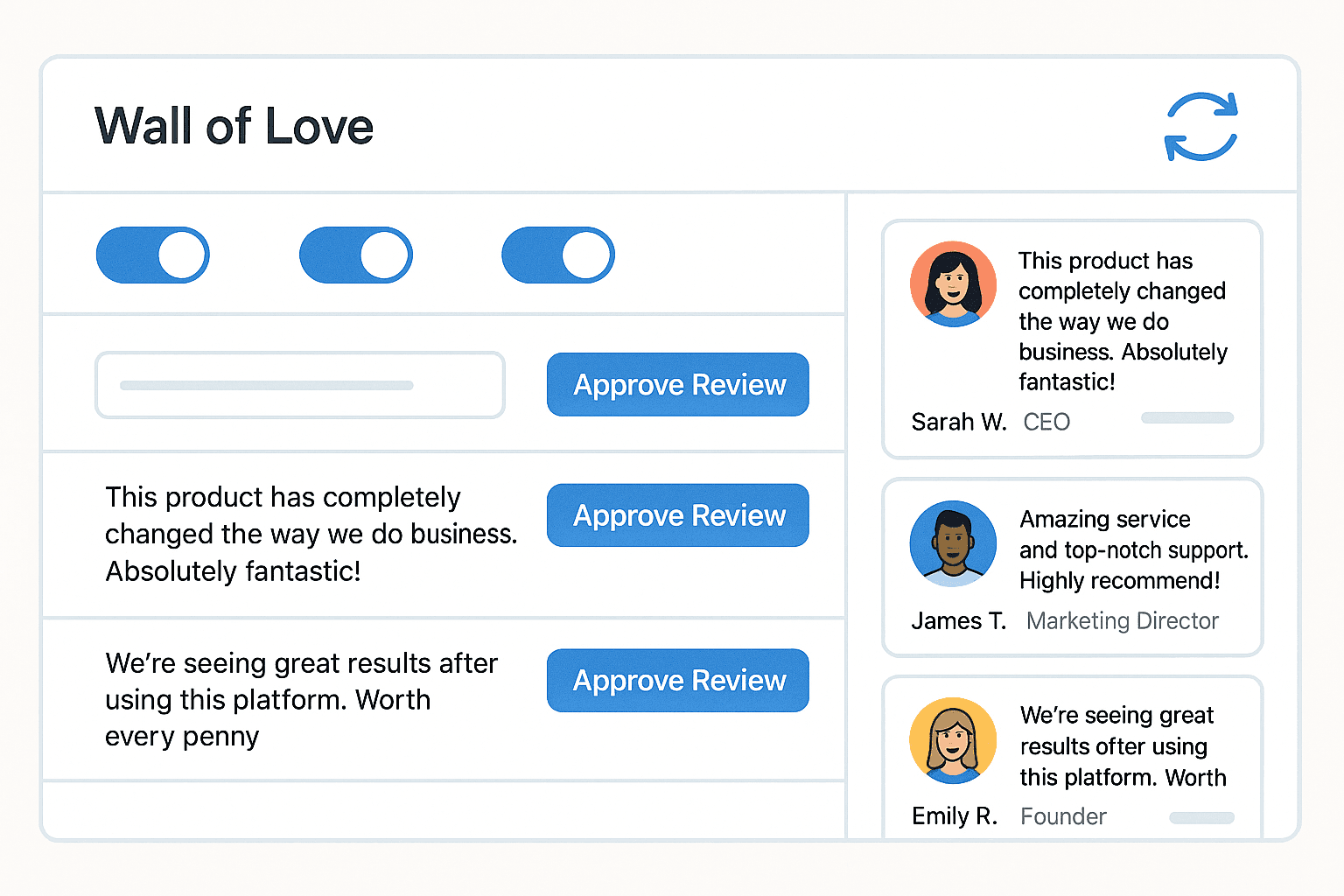This screenshot has width=1344, height=896.
Task: Click the refresh sync icon
Action: click(1201, 127)
